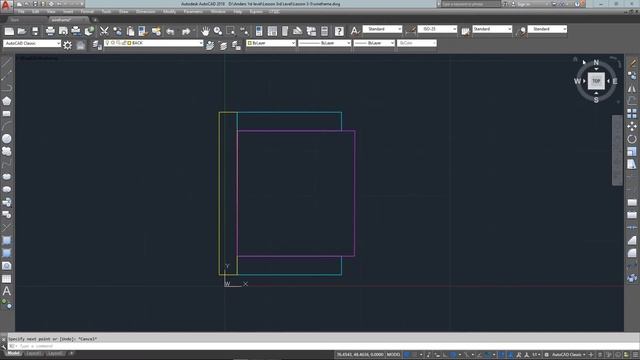Open the Layer Properties Manager icon
Screen dimensions: 640x360
coord(97,45)
